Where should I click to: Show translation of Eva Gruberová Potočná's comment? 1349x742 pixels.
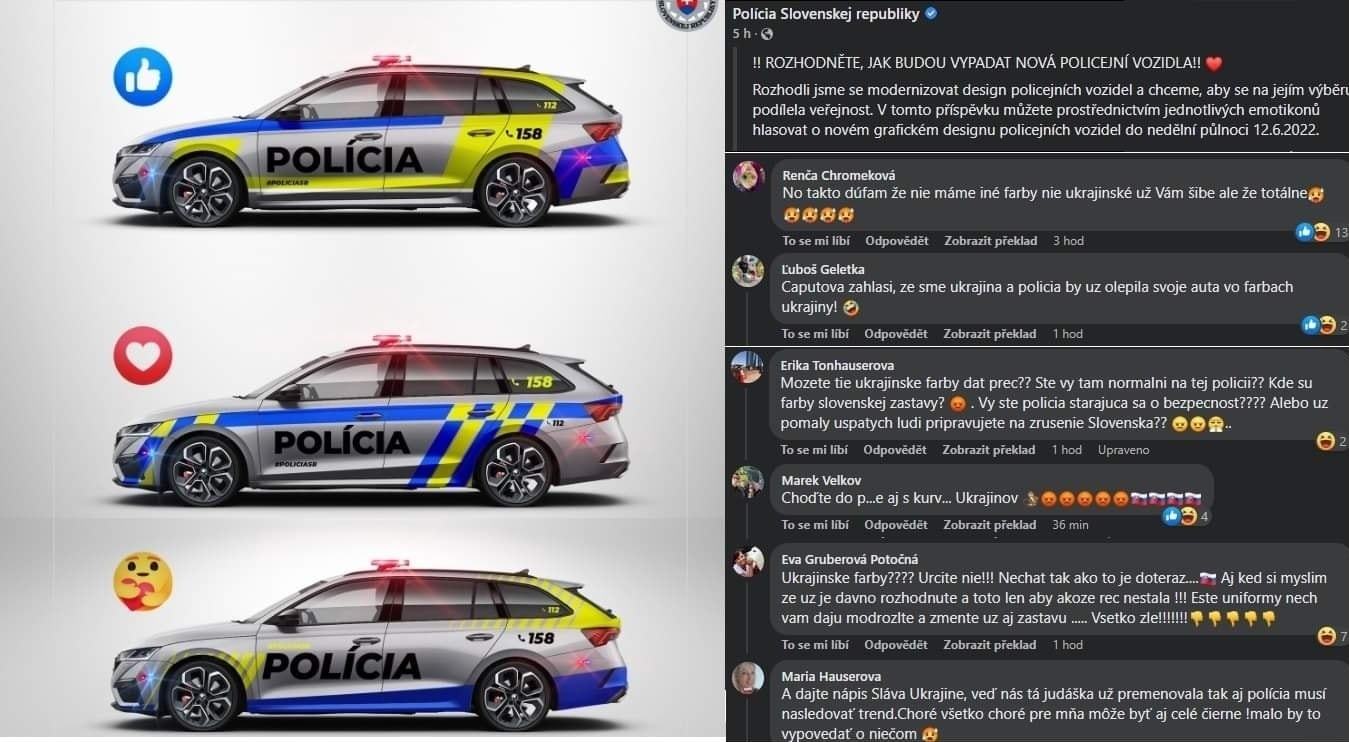989,645
